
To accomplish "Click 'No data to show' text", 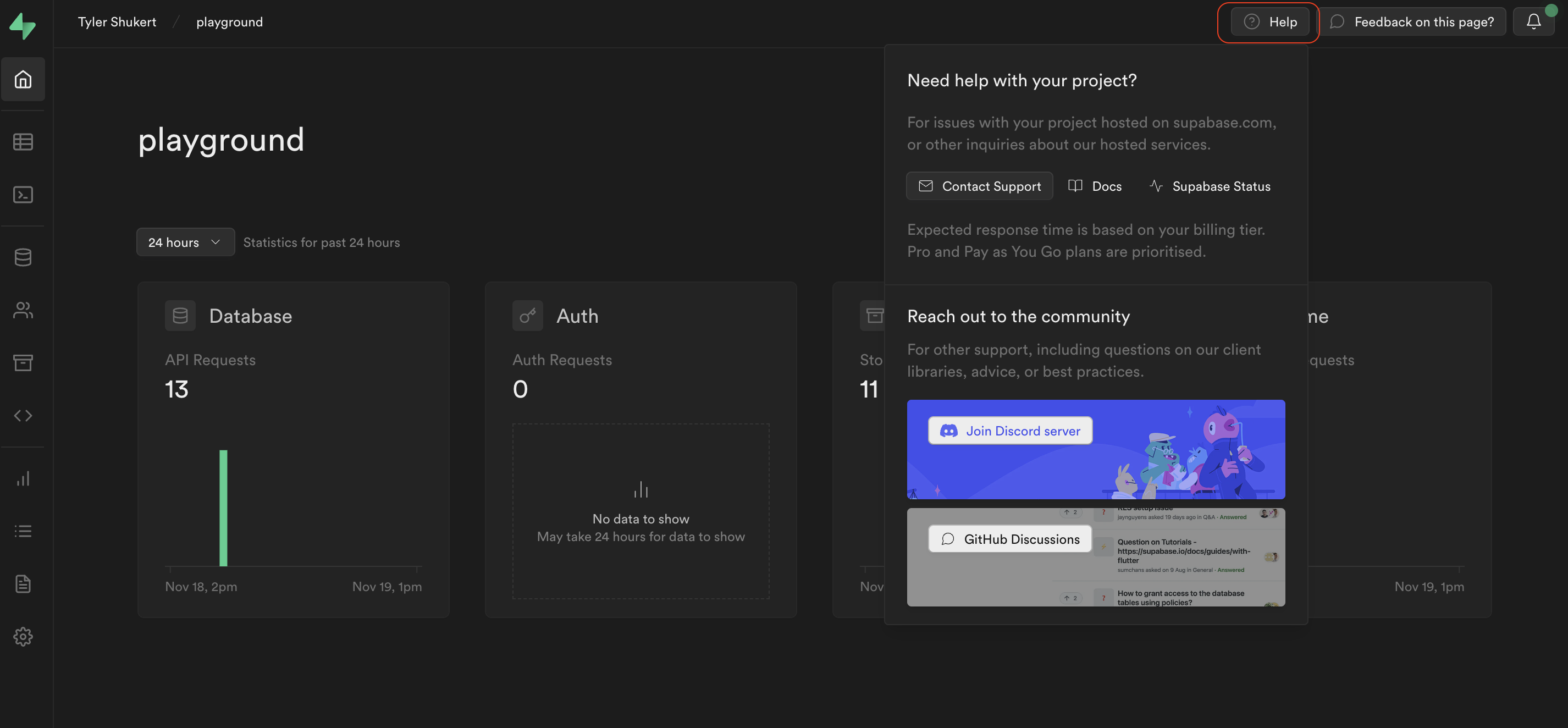I will 641,519.
